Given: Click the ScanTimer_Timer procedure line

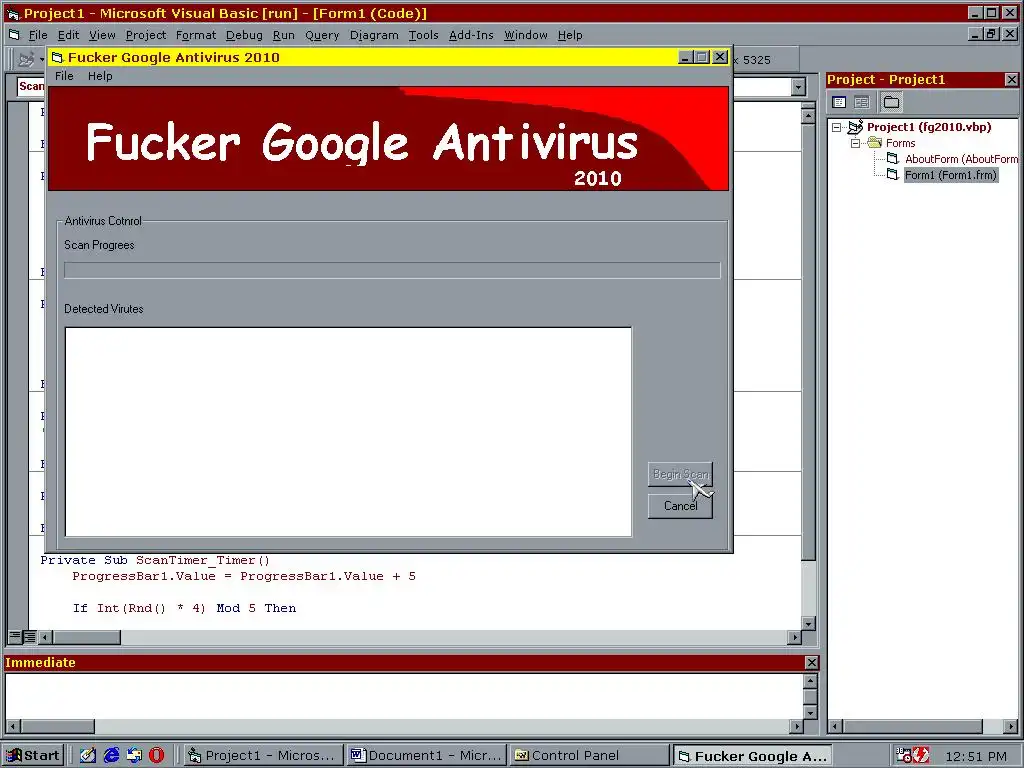Looking at the screenshot, I should tap(155, 560).
